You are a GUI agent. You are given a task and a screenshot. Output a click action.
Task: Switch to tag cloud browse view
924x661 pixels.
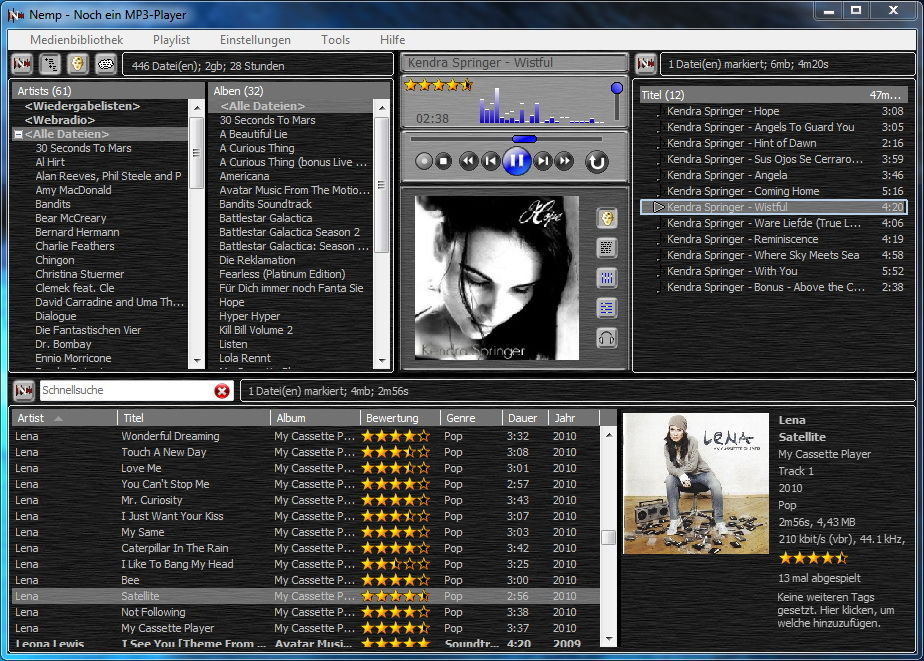105,65
